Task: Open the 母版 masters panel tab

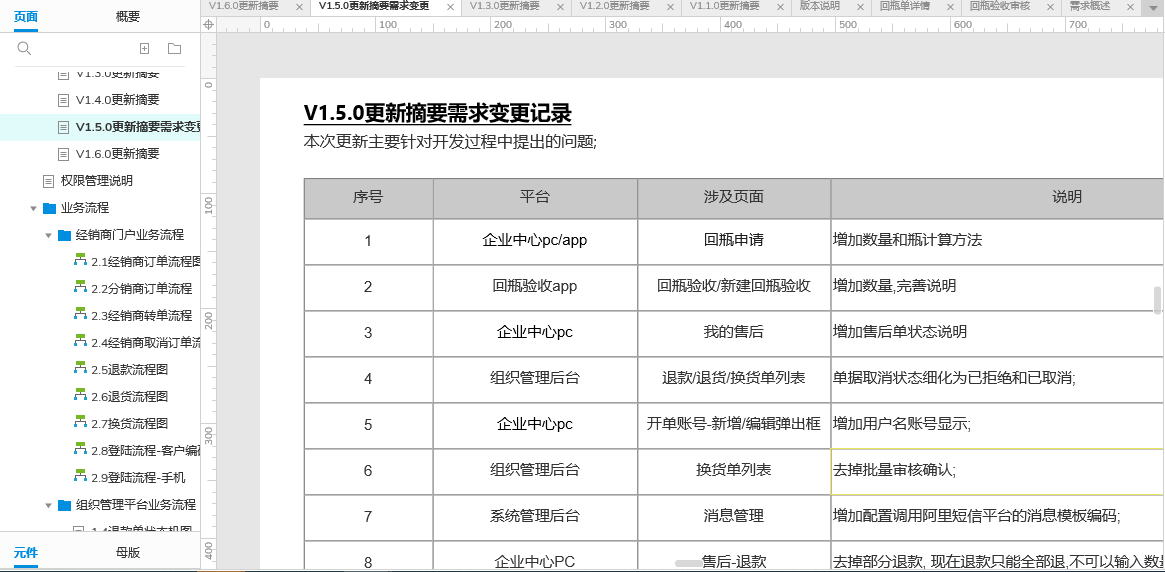Action: 128,552
